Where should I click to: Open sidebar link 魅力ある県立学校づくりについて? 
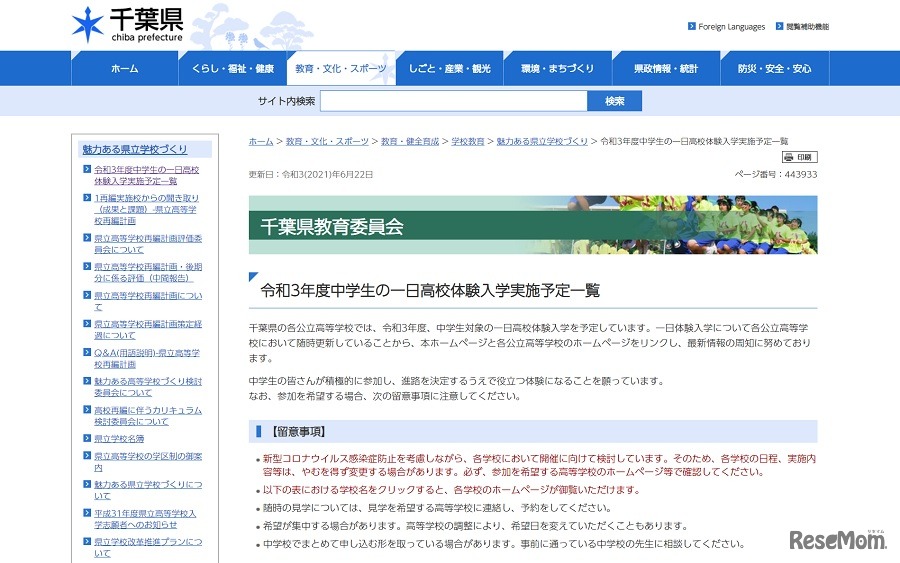coord(148,490)
